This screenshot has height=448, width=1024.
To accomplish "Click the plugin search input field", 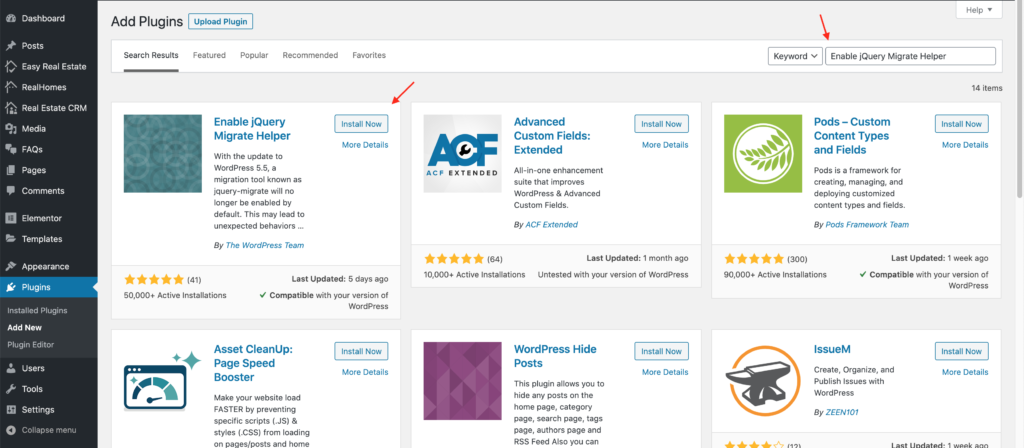I will coord(910,56).
